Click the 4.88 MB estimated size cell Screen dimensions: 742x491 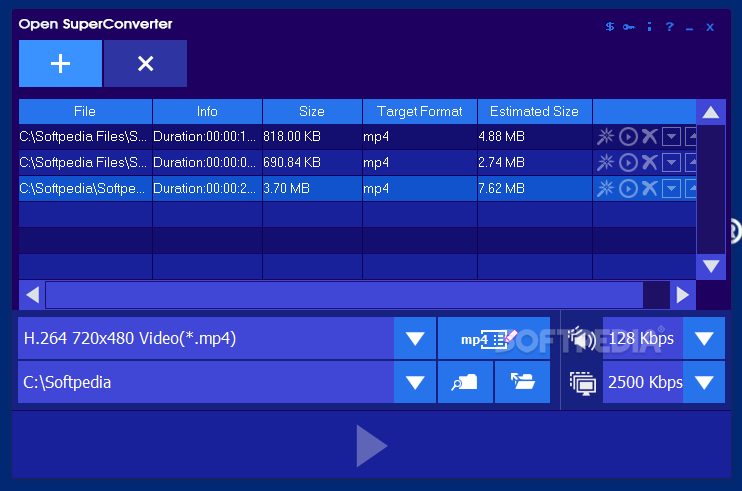[535, 137]
